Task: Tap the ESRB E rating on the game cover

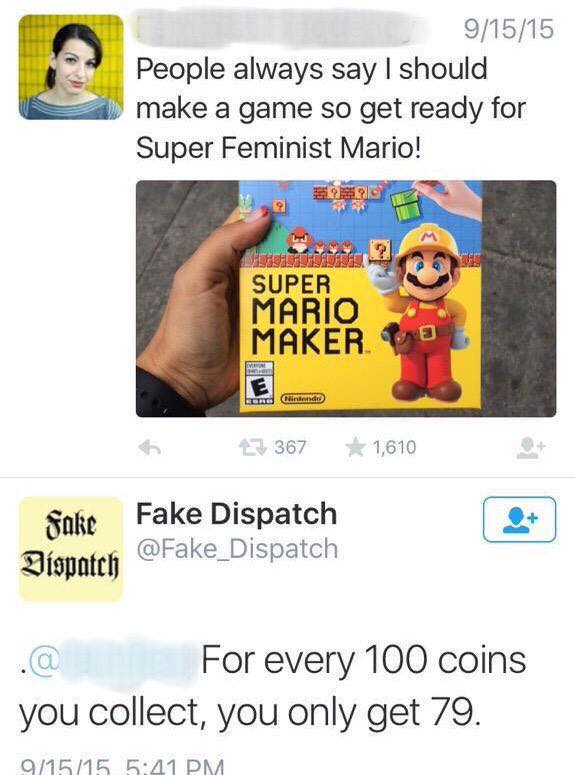Action: [x=260, y=385]
